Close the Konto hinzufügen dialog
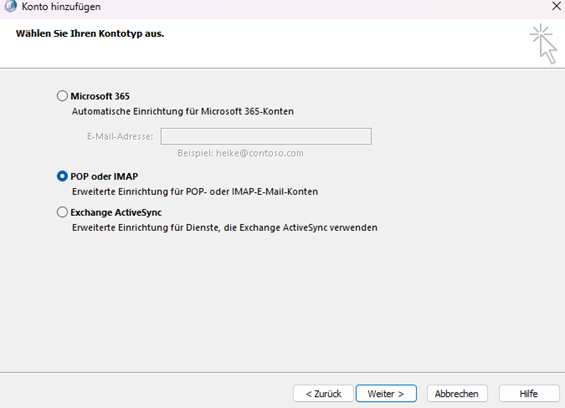The width and height of the screenshot is (565, 408). (556, 6)
